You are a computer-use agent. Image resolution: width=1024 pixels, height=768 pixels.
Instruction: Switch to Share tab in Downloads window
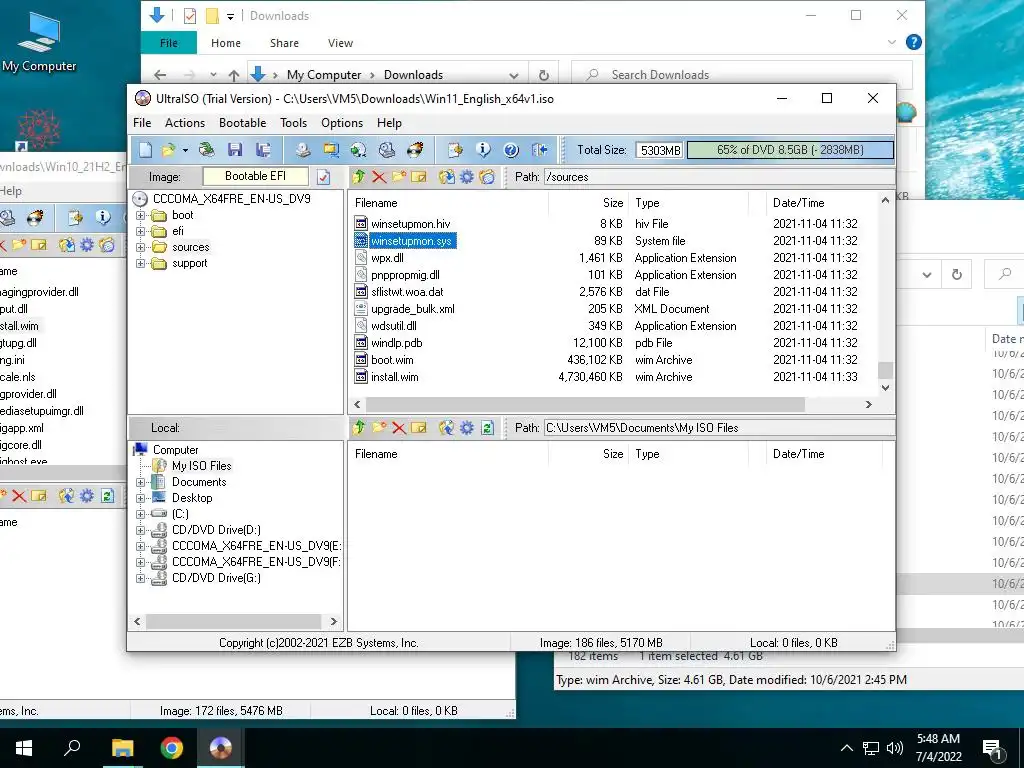click(x=284, y=43)
